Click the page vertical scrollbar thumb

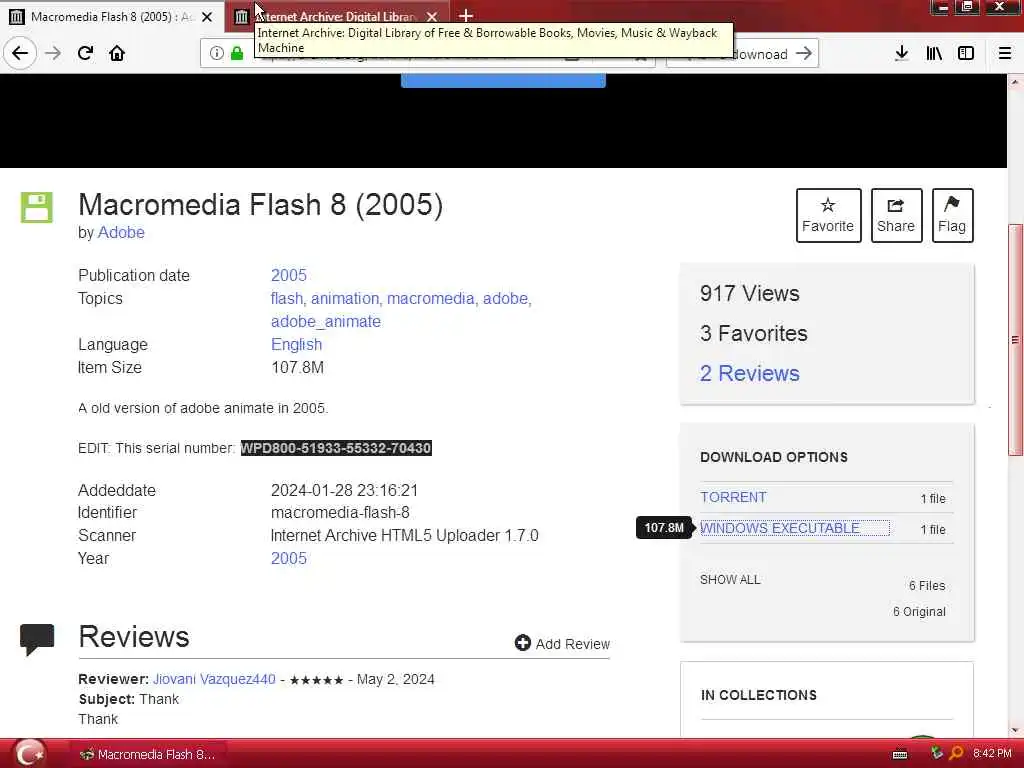point(1015,340)
